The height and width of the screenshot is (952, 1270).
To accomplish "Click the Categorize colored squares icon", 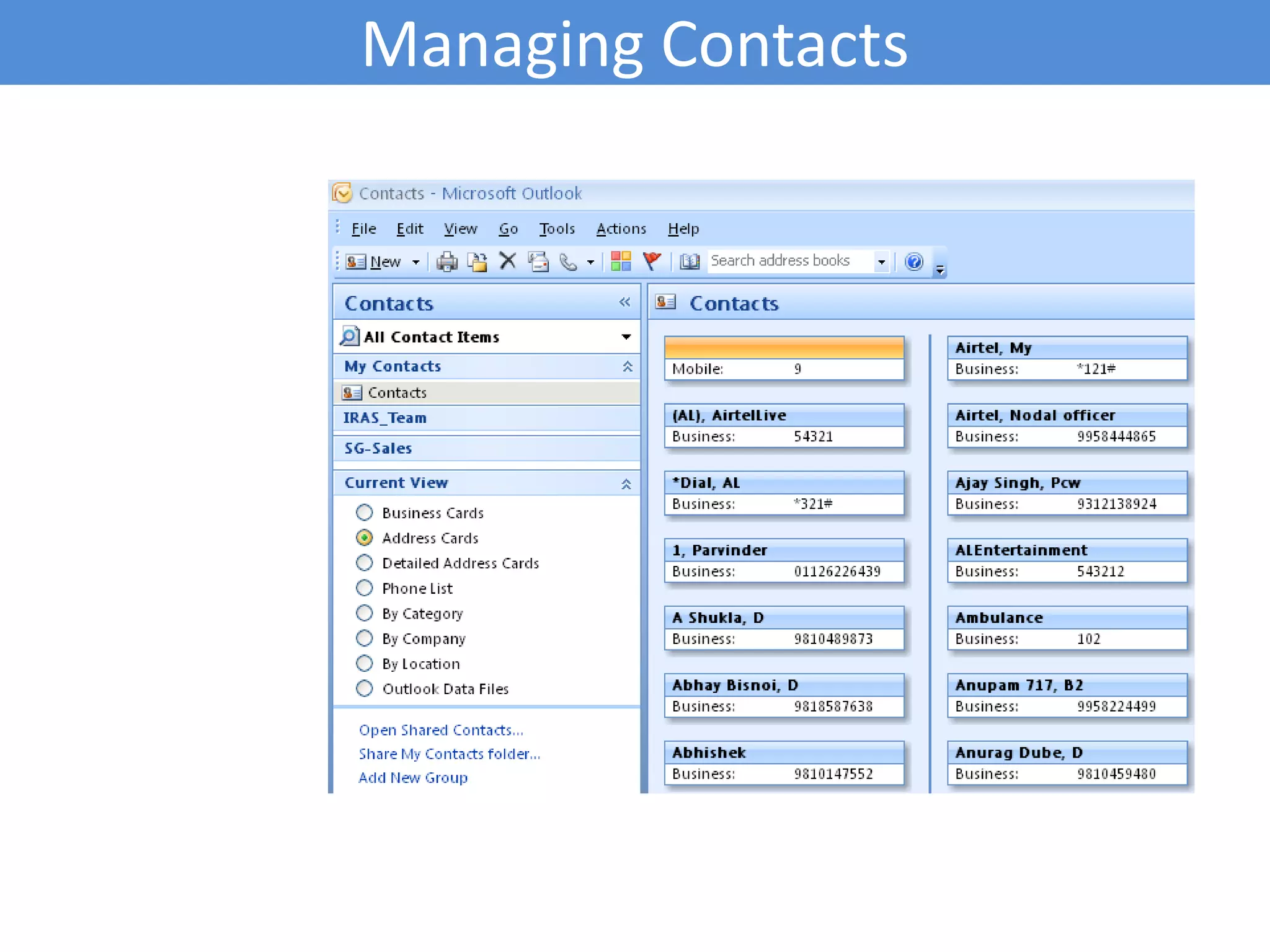I will [621, 262].
